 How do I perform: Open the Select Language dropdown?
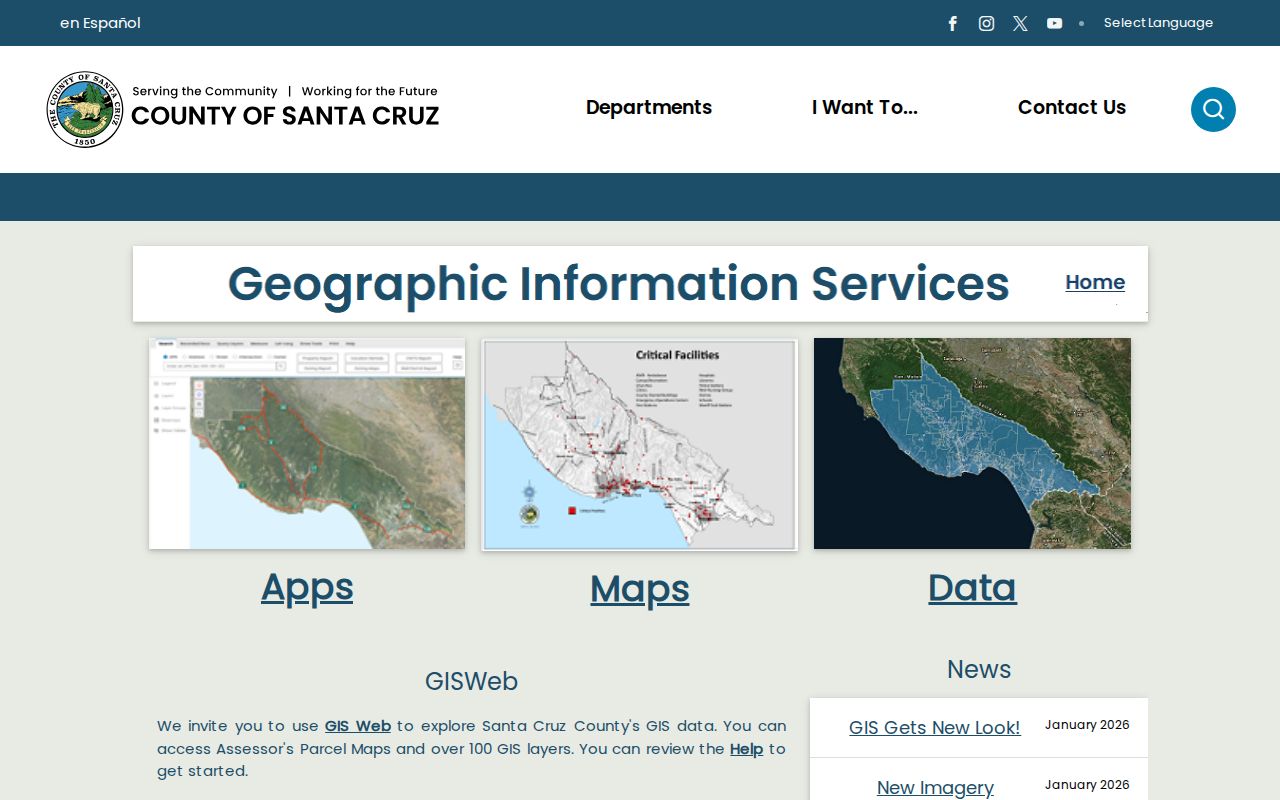pyautogui.click(x=1158, y=23)
